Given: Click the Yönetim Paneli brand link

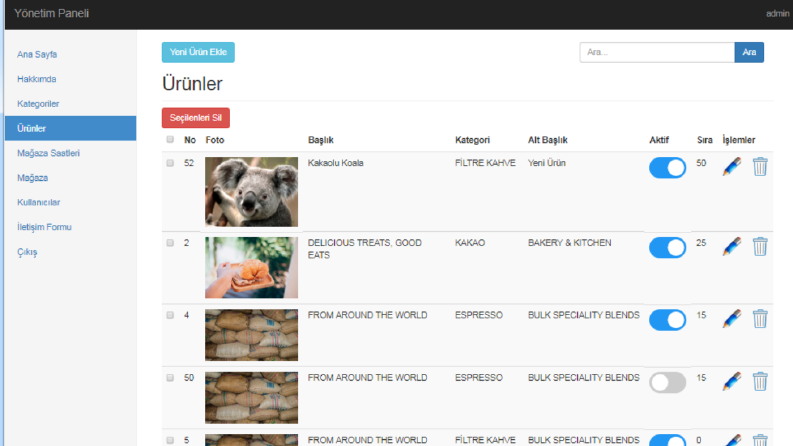Looking at the screenshot, I should click(x=52, y=13).
